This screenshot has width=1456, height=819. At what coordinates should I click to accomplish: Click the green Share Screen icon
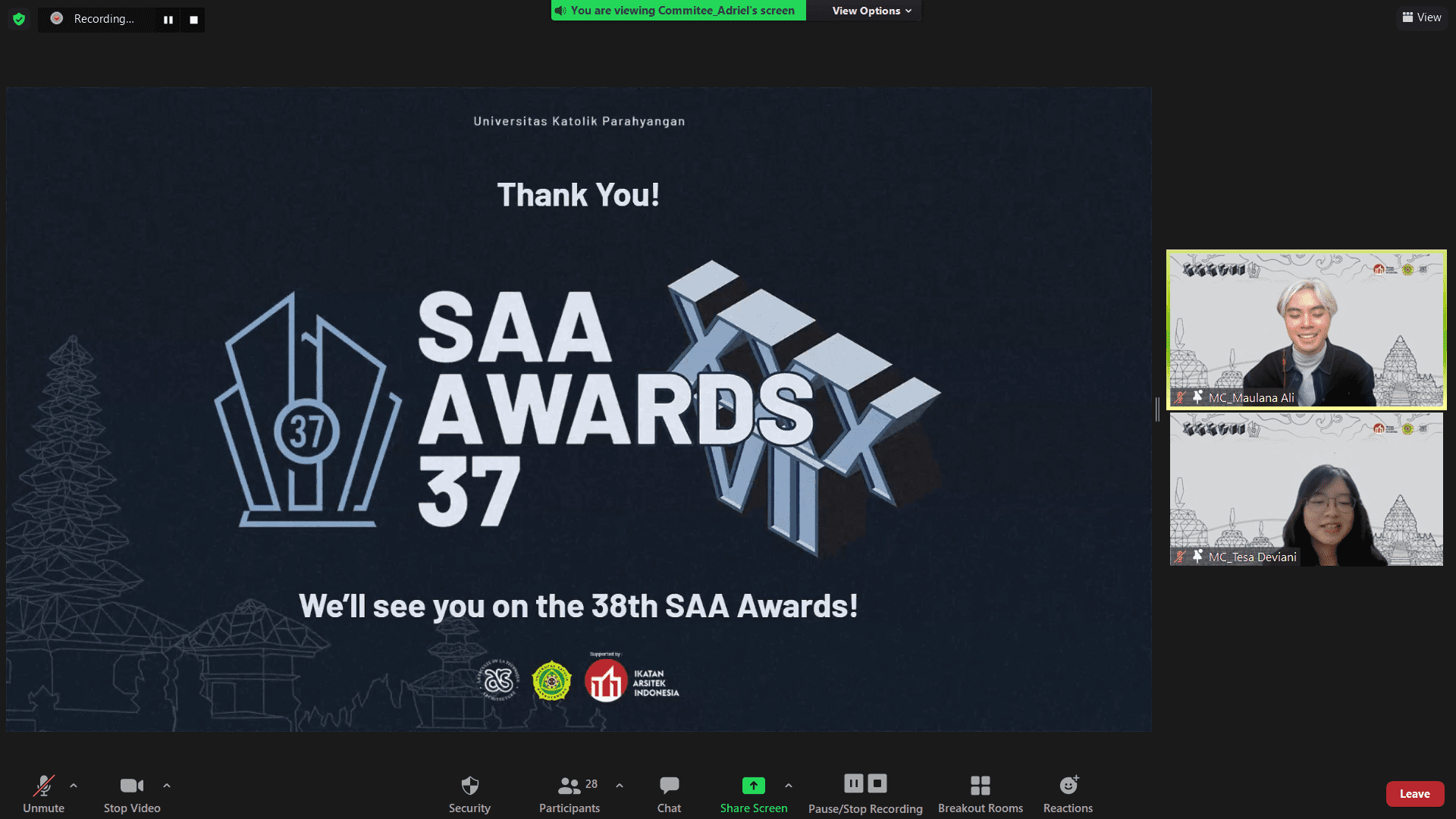[753, 786]
